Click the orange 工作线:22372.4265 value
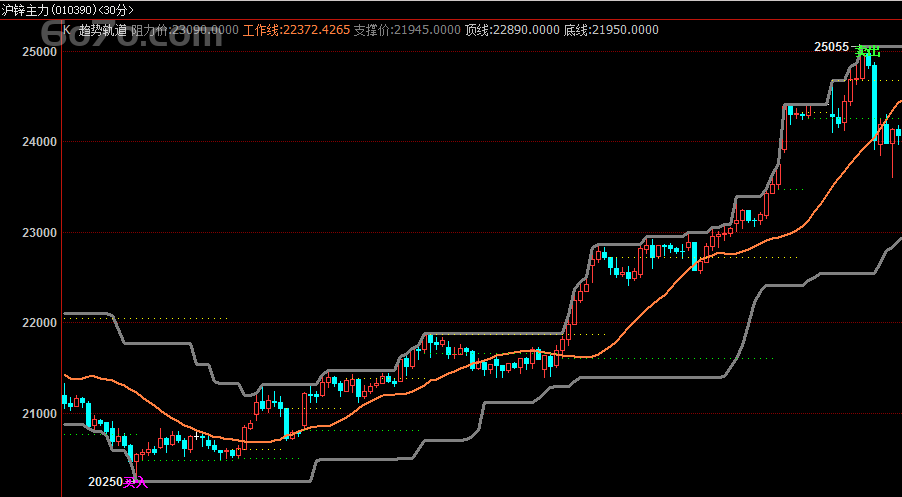This screenshot has height=497, width=902. 296,30
